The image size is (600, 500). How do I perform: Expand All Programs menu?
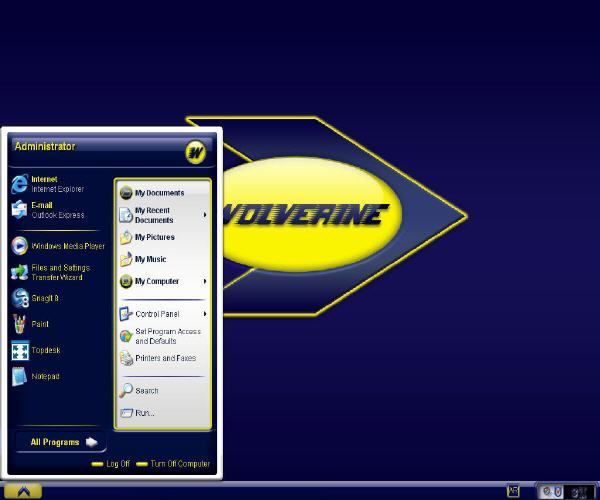click(x=61, y=442)
